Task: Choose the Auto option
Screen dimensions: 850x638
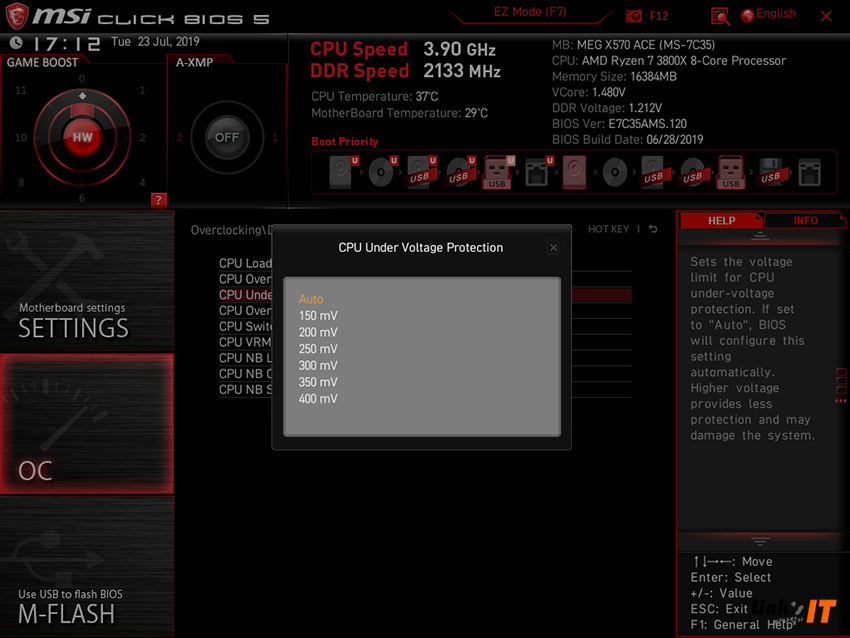Action: (311, 299)
